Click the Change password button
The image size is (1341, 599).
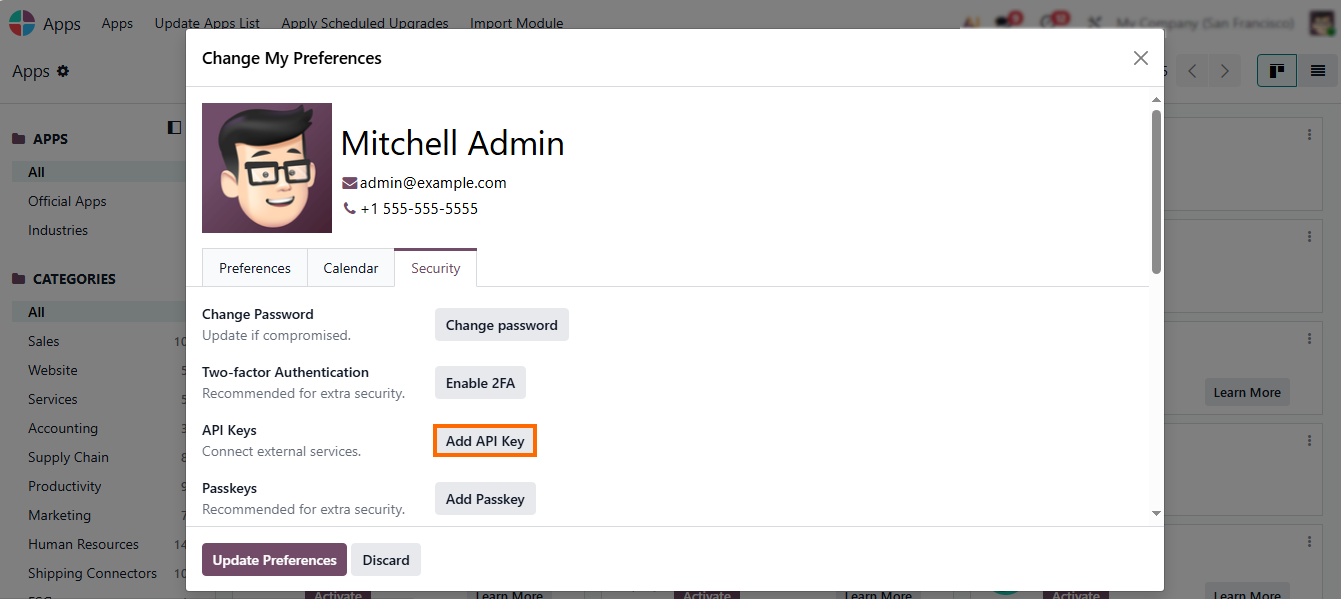(x=501, y=325)
